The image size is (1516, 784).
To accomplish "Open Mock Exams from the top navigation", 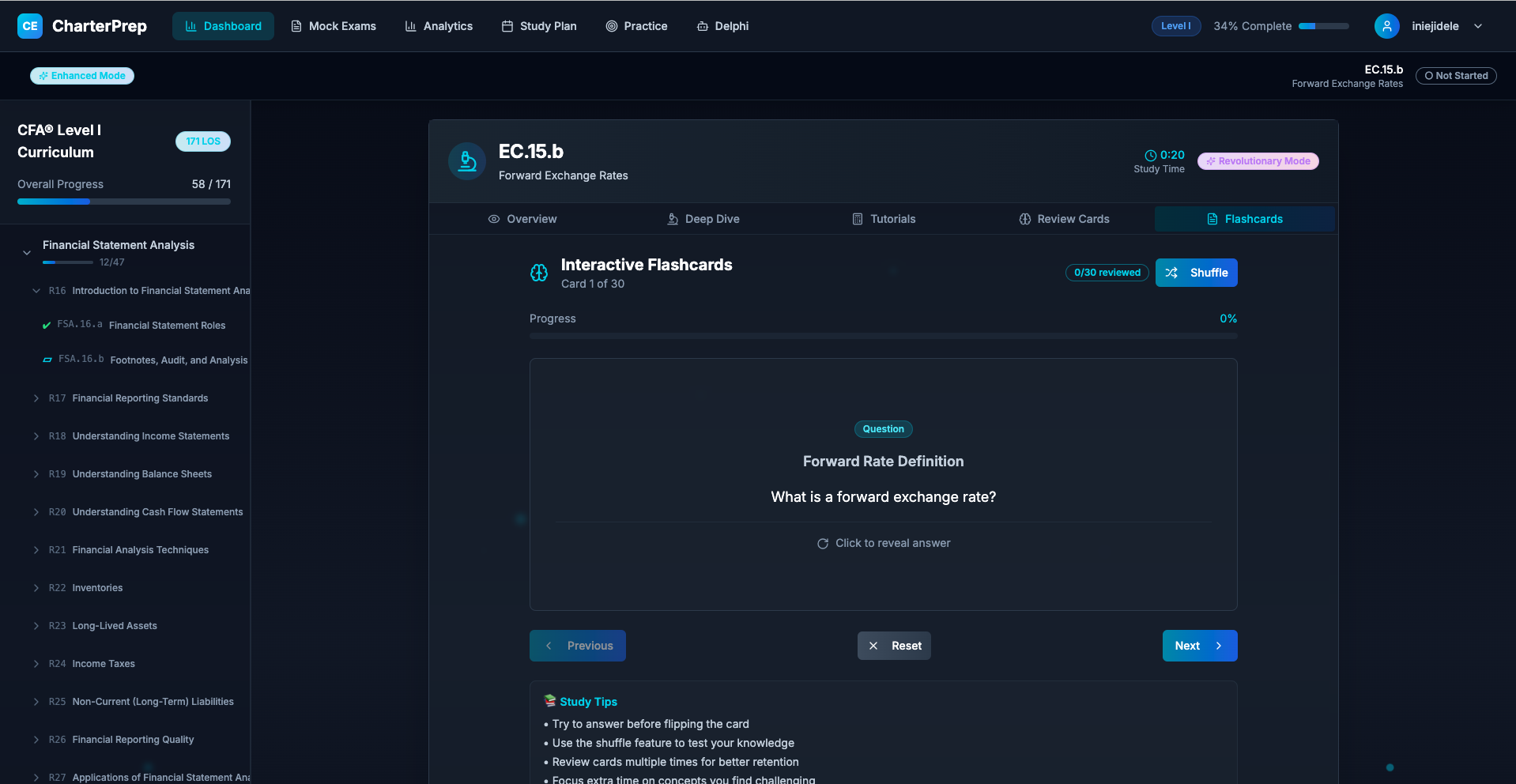I will pos(334,26).
